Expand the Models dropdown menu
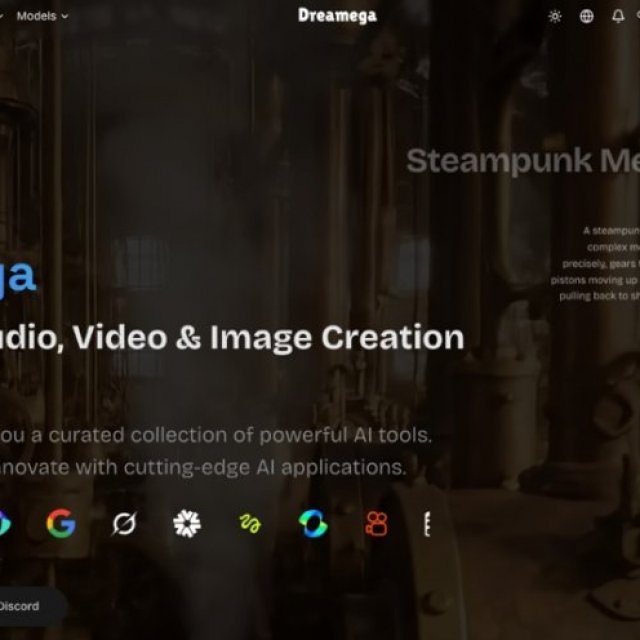The image size is (640, 640). 42,16
